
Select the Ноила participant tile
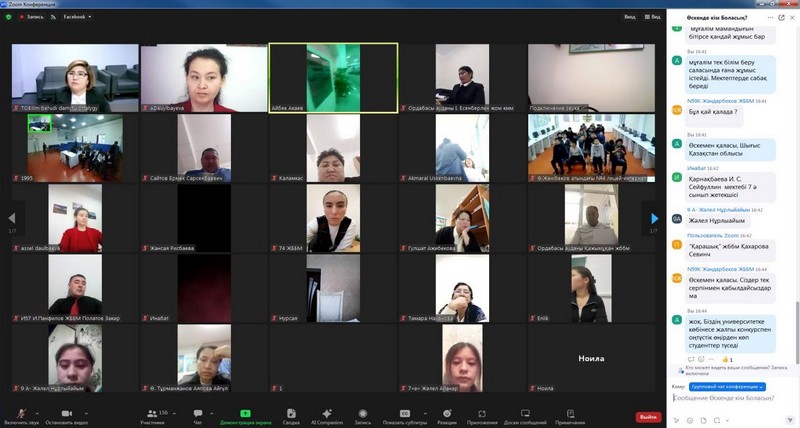coord(591,358)
